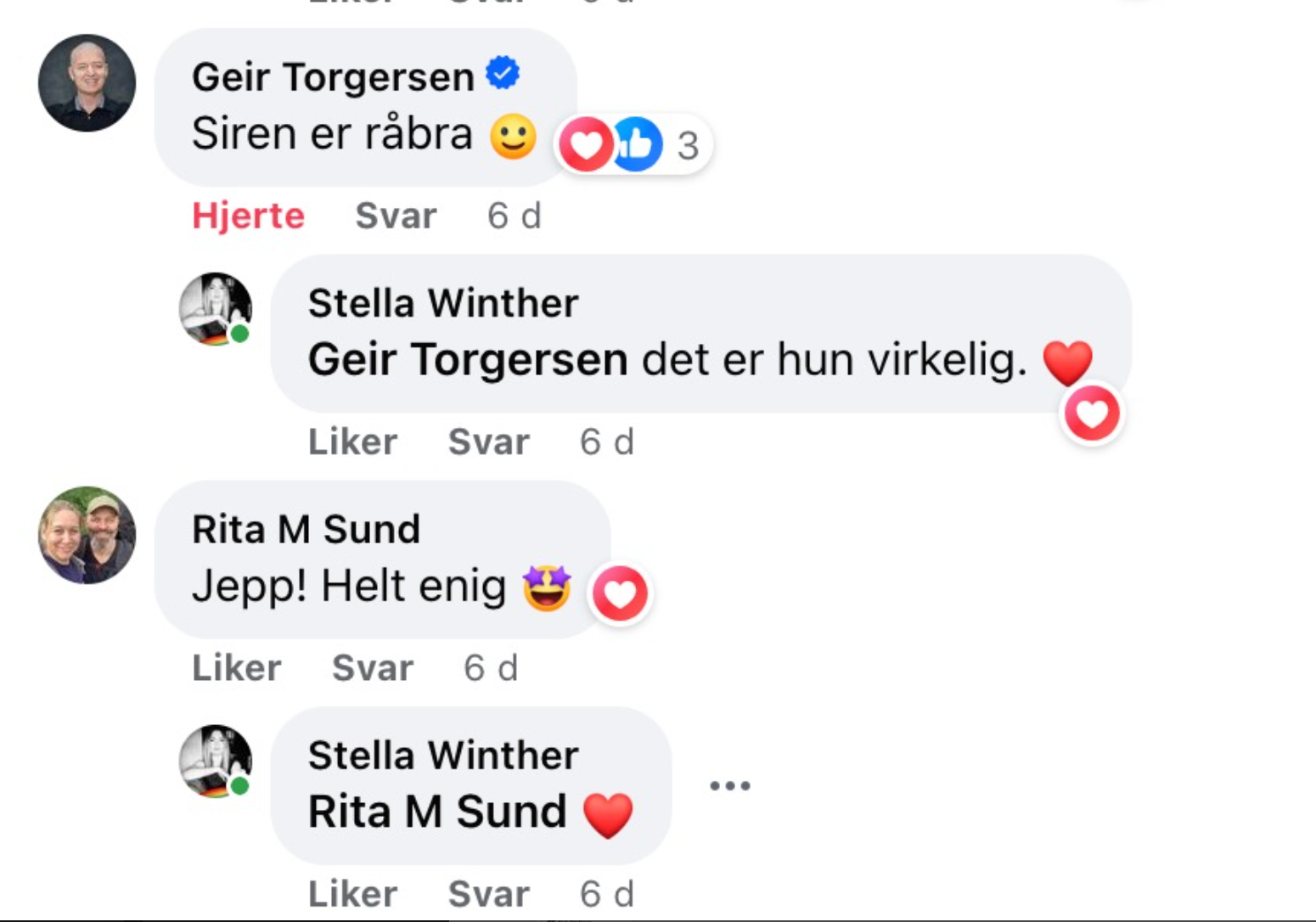This screenshot has width=1316, height=922.
Task: Open reactions summary on Geir Torgersen's comment
Action: tap(634, 143)
